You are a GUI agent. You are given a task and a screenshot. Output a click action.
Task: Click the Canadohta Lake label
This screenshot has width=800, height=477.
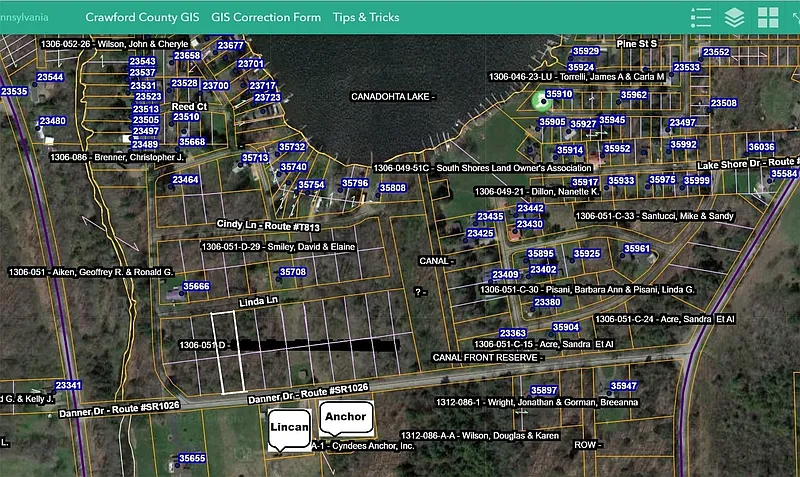(390, 97)
